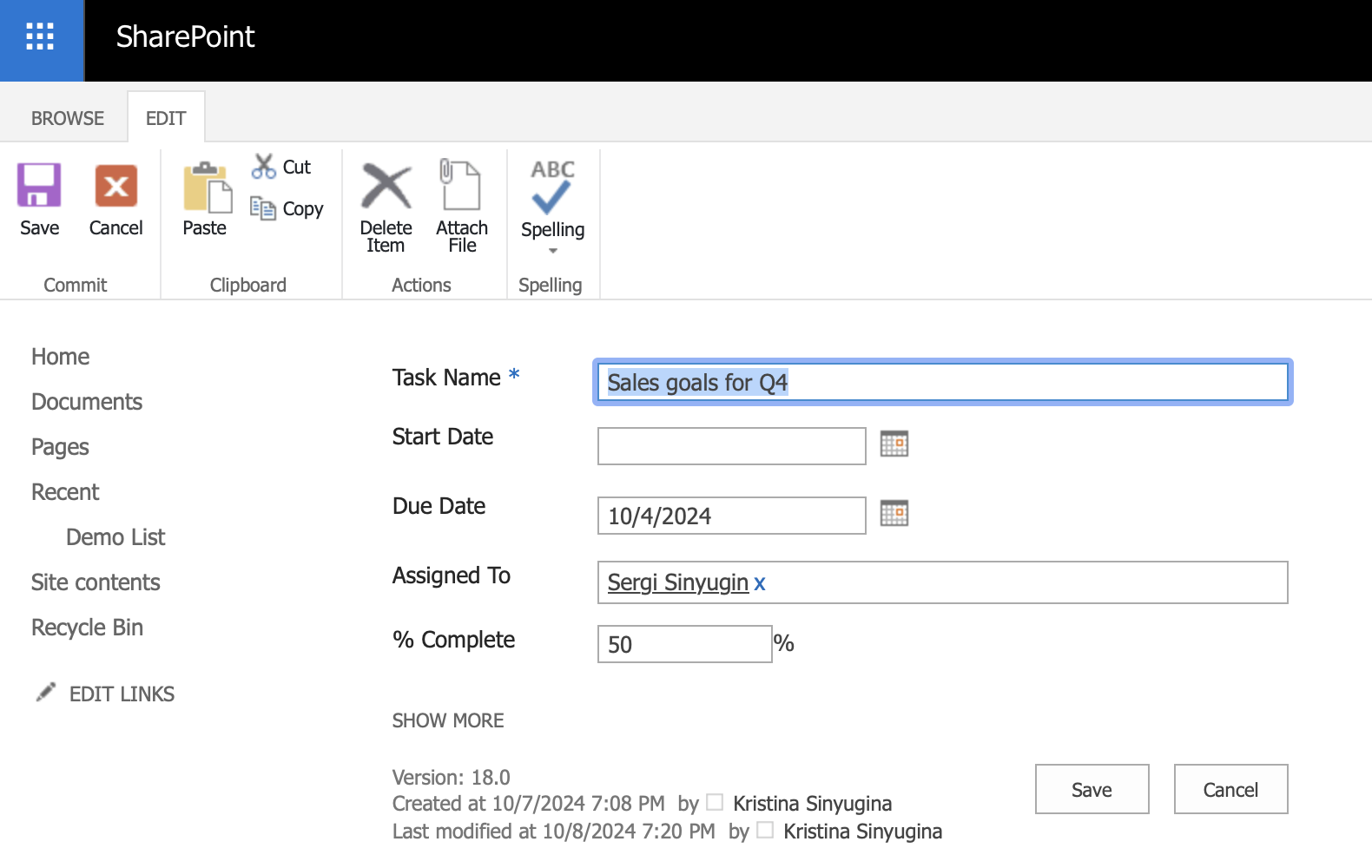Open Demo List in navigation
This screenshot has width=1372, height=868.
(x=115, y=537)
